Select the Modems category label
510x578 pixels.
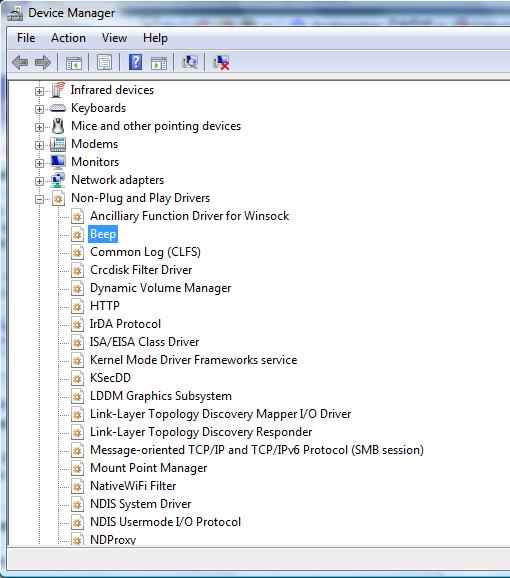tap(94, 144)
